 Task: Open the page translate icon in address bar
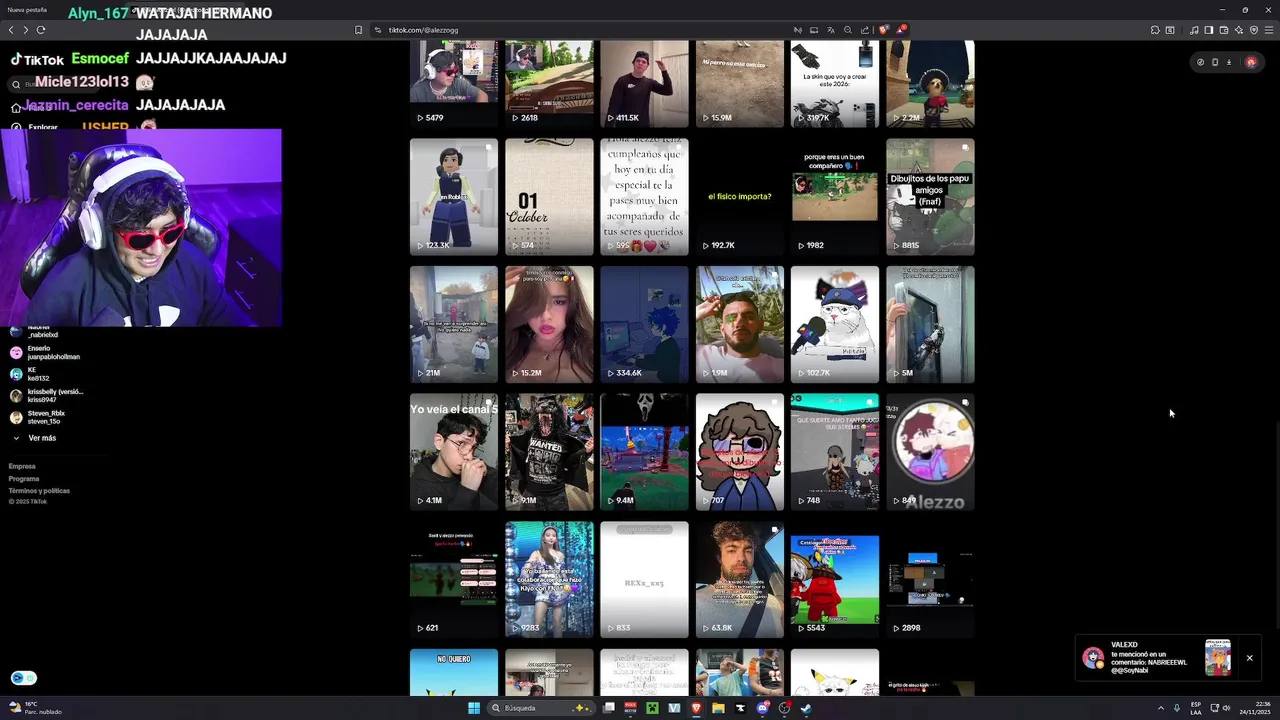830,30
